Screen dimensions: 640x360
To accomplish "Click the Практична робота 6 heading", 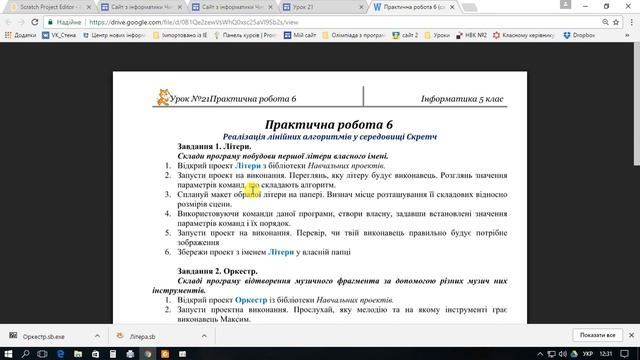I will (329, 124).
